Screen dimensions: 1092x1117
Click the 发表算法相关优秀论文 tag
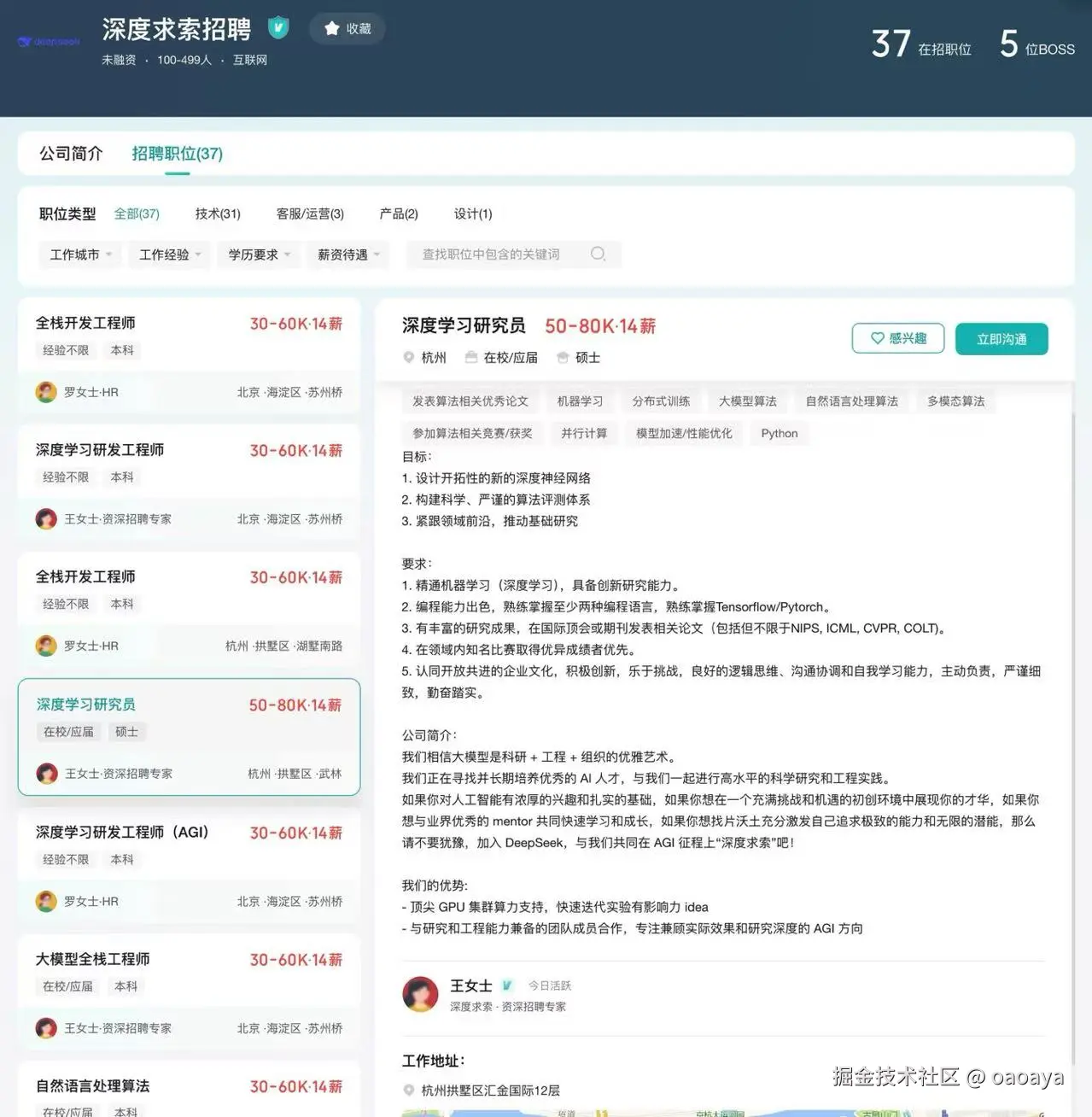470,401
